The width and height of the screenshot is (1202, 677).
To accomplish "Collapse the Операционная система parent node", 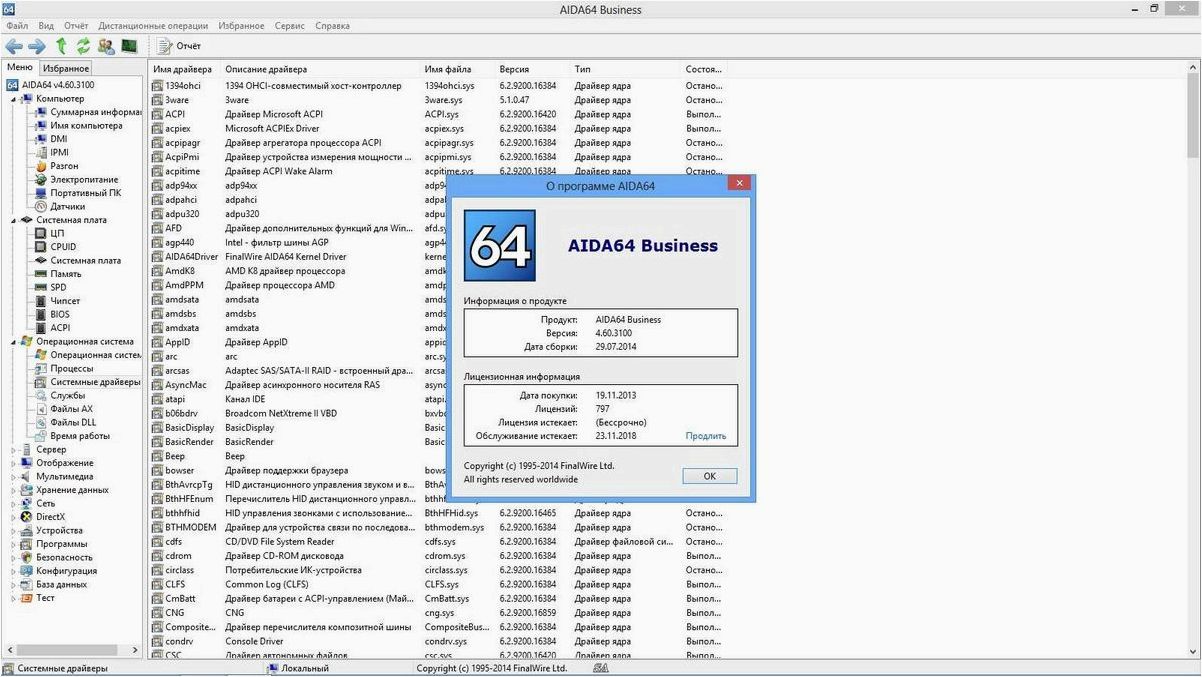I will pyautogui.click(x=14, y=341).
